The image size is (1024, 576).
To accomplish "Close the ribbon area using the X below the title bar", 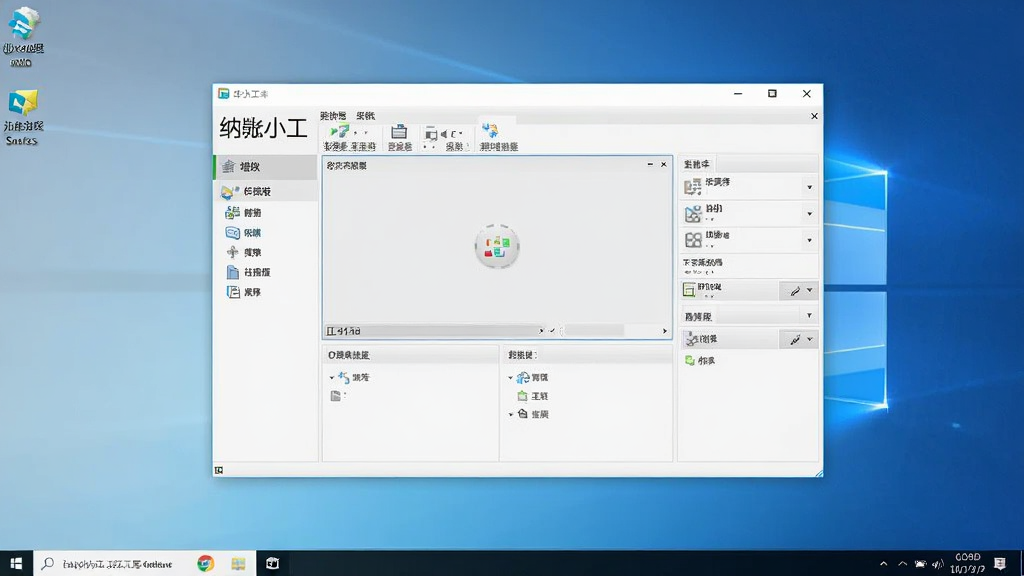I will 814,116.
